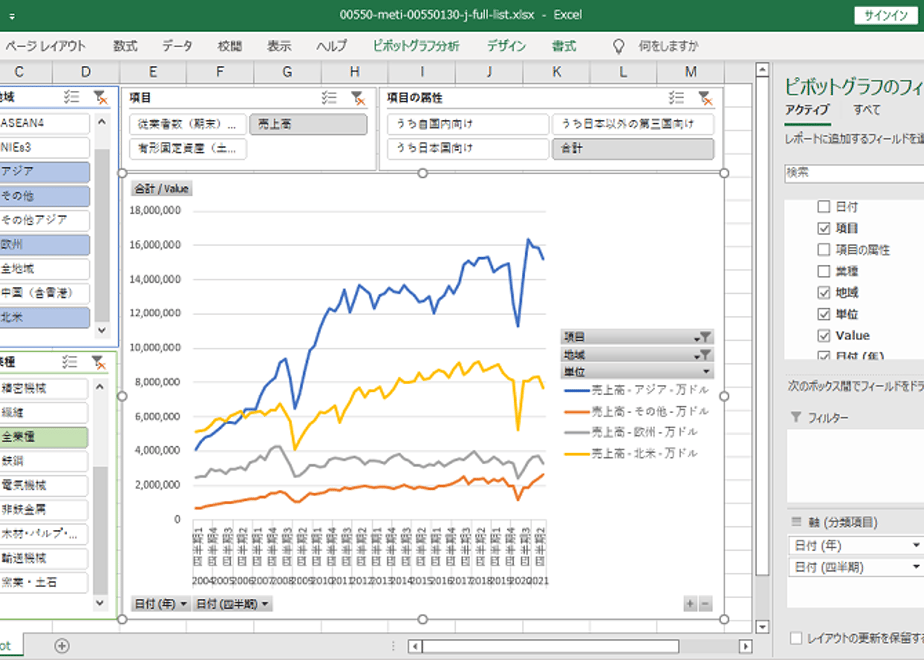Image resolution: width=924 pixels, height=660 pixels.
Task: Clear filter on 業種 slicer
Action: pos(99,362)
